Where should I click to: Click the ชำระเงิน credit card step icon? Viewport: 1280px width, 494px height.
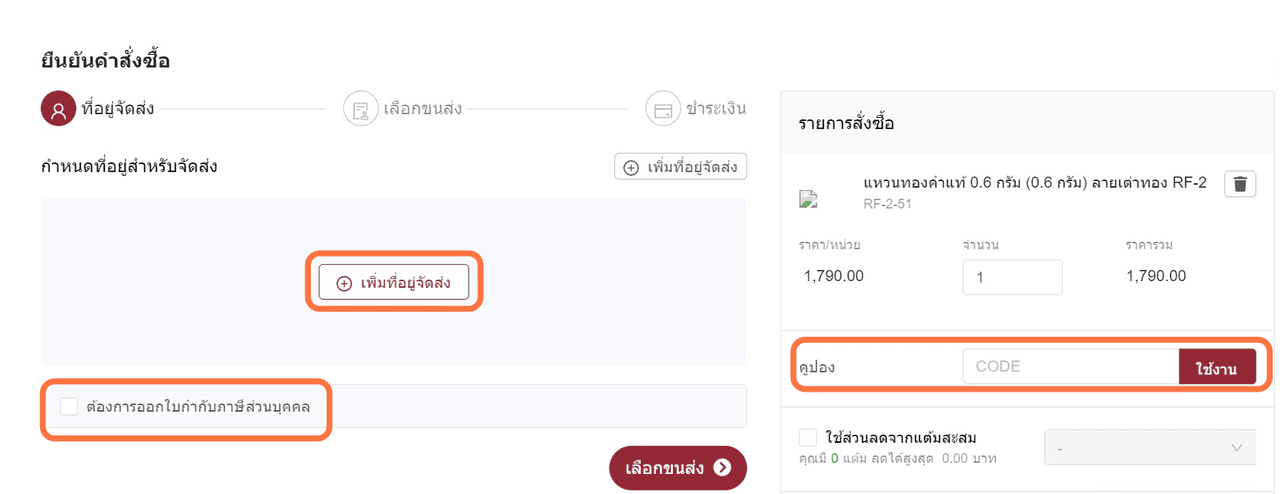pos(662,108)
